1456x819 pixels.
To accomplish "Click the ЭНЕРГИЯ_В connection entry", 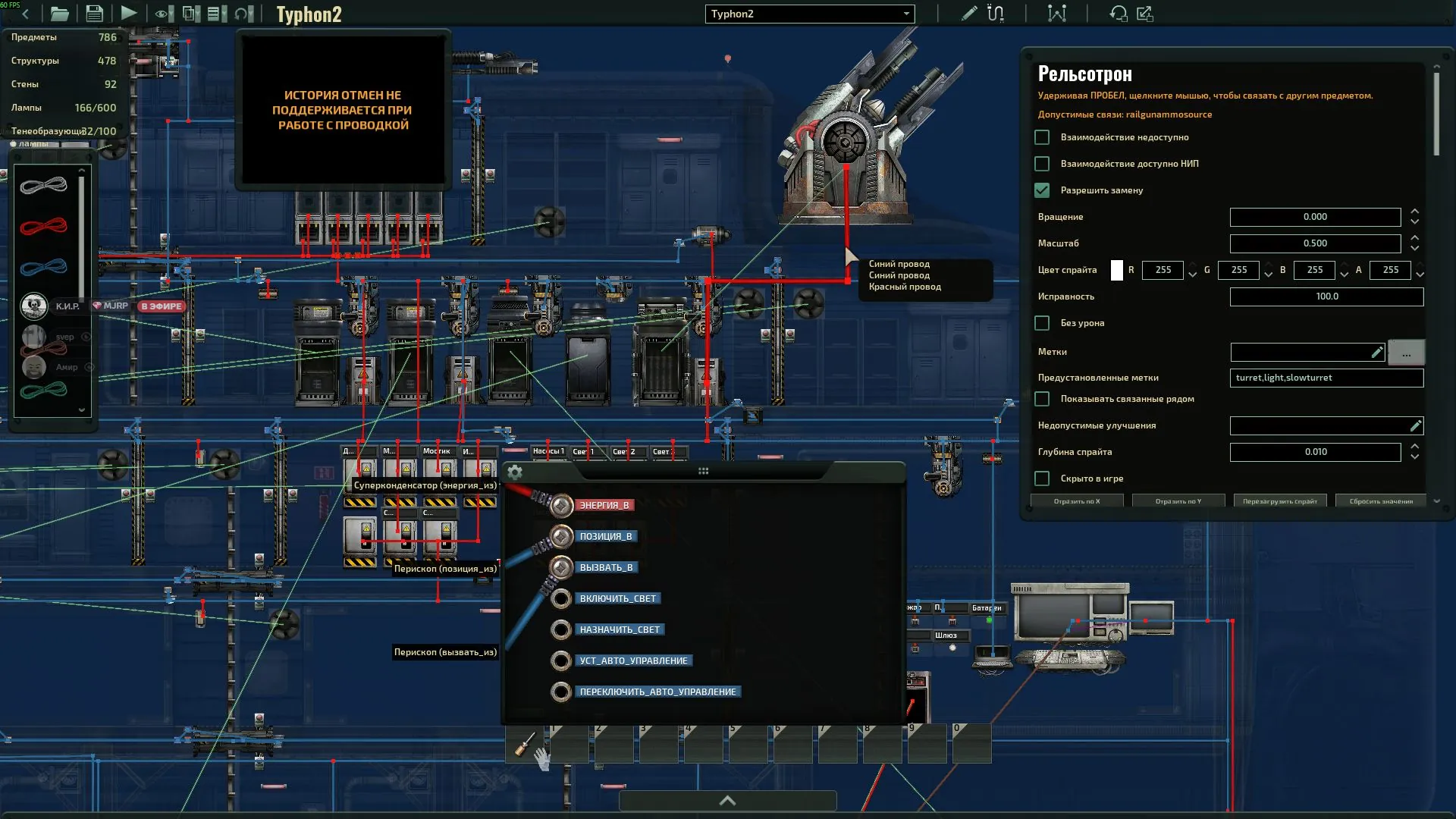I will click(x=604, y=505).
